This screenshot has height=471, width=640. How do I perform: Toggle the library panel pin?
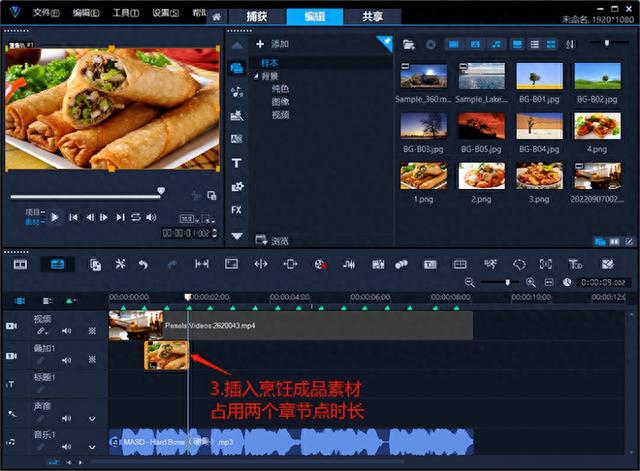tap(384, 43)
